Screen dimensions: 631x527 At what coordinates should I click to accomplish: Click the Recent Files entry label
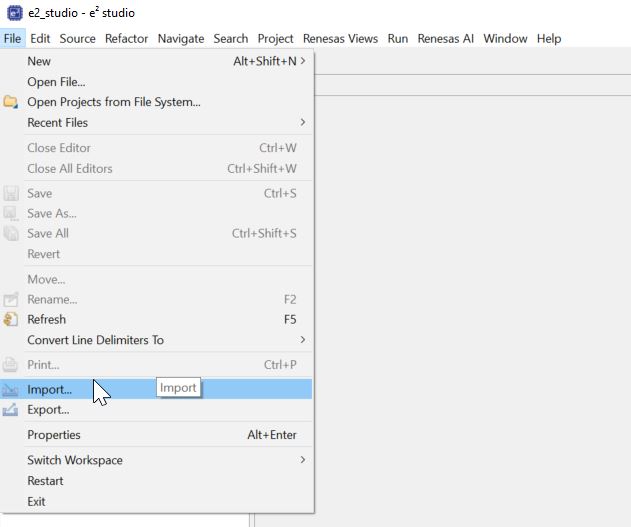[x=58, y=122]
